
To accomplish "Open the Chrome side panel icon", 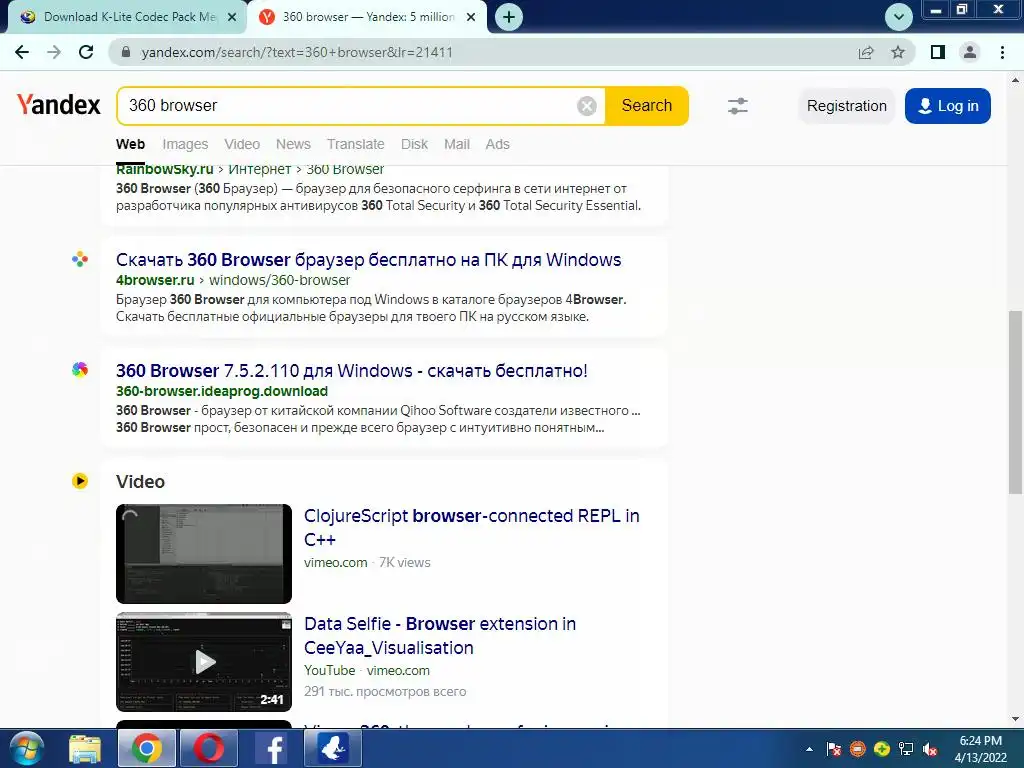I will (938, 52).
